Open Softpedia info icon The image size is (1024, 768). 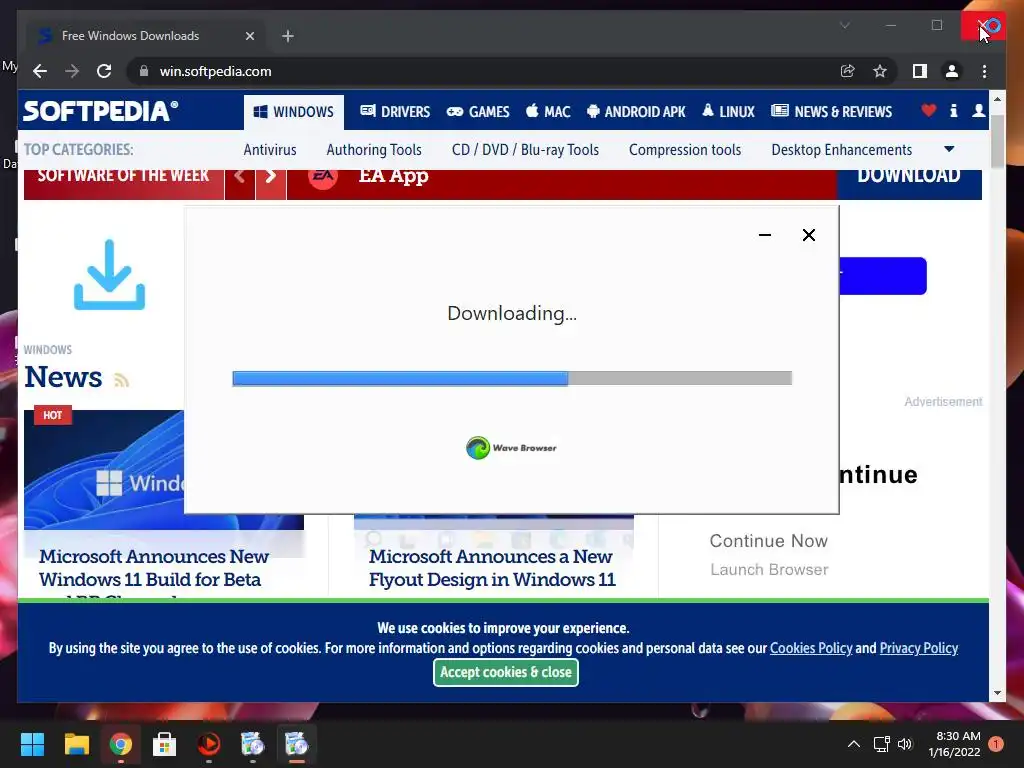[953, 110]
